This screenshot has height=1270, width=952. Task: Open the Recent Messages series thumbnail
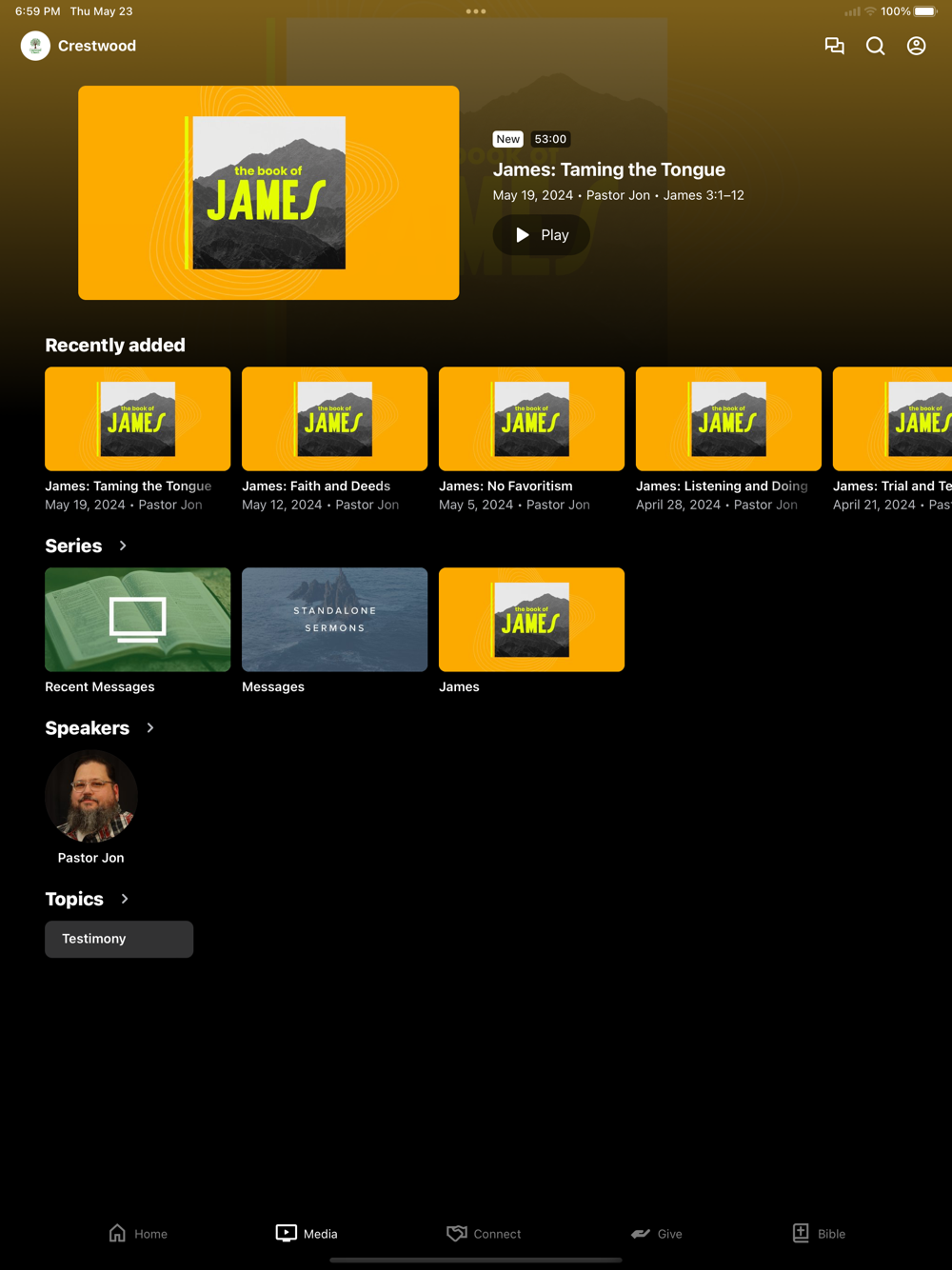coord(138,620)
